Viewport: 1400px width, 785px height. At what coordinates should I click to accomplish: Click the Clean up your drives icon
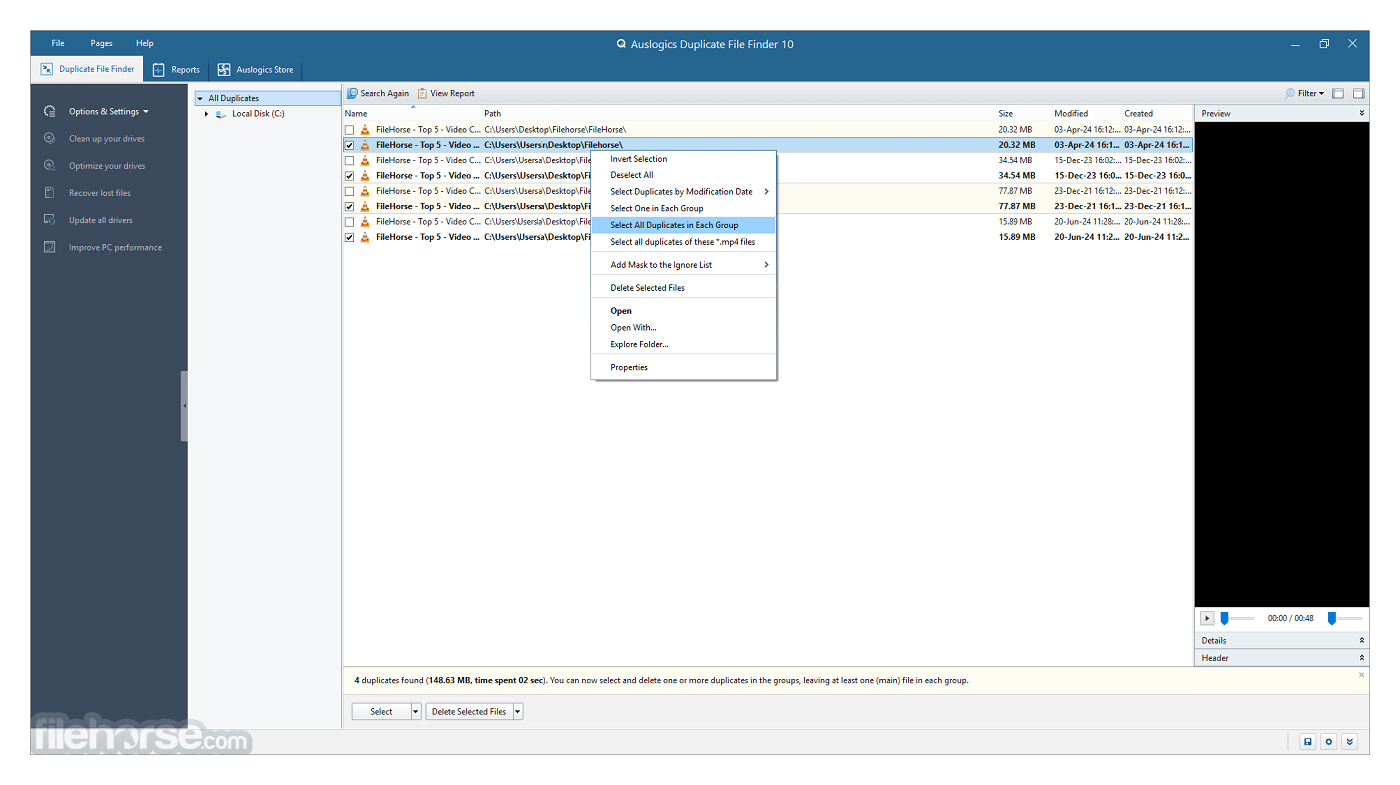[49, 138]
